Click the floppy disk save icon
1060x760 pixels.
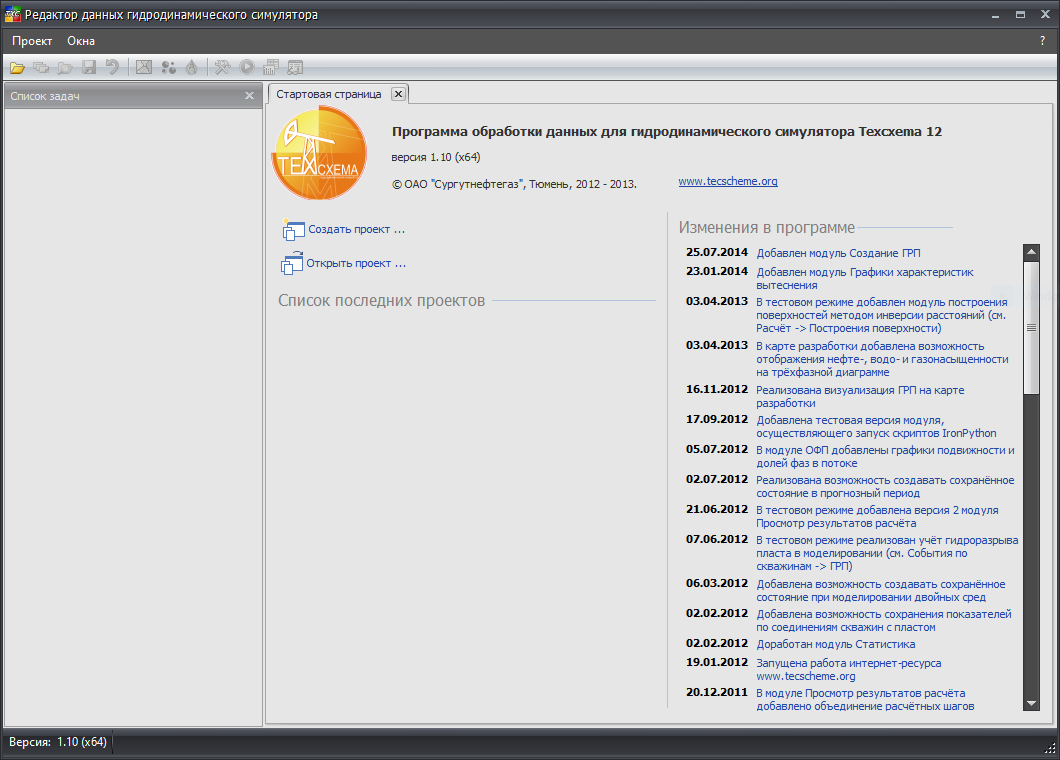point(89,67)
